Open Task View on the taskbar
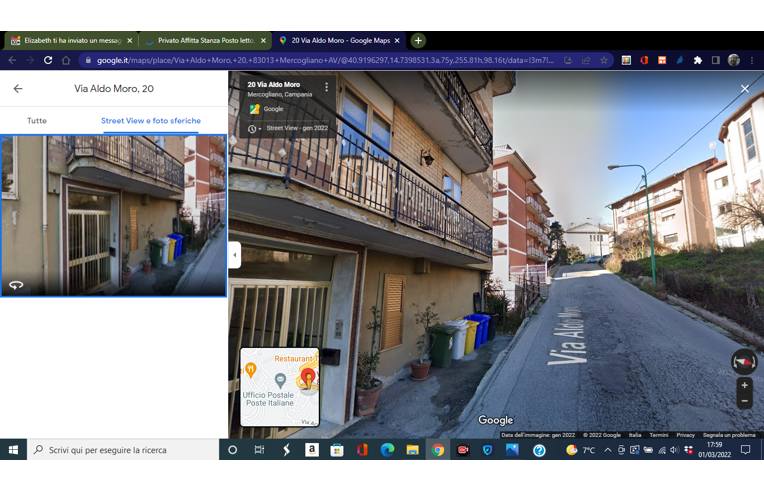 coord(259,450)
